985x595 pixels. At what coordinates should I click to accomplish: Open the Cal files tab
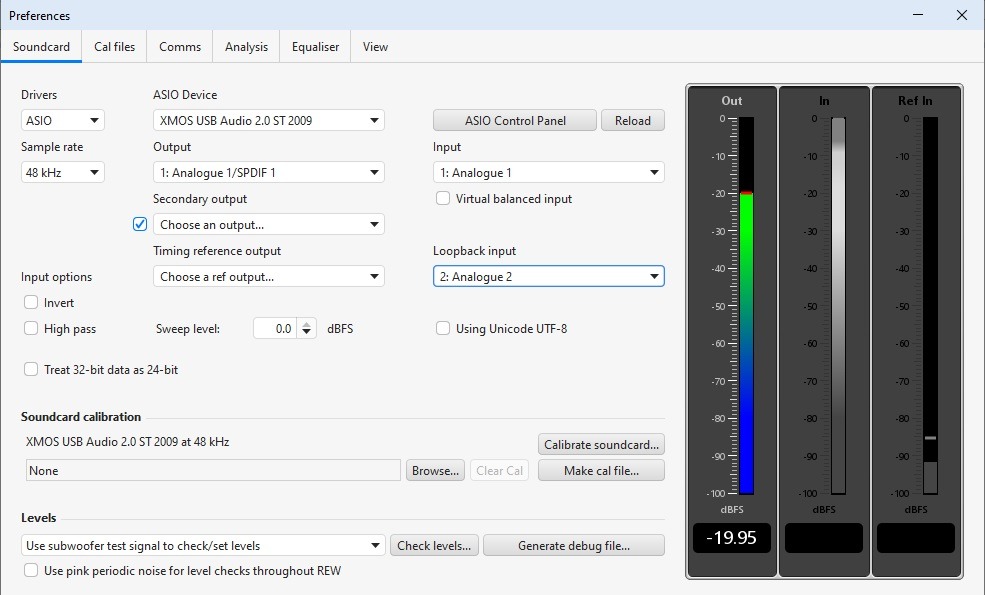point(114,46)
